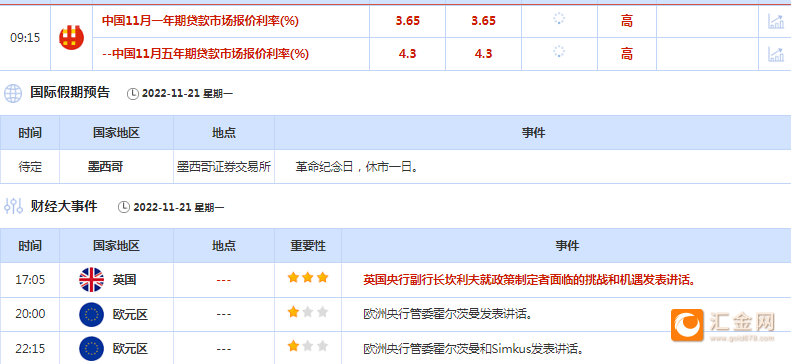Image resolution: width=791 pixels, height=364 pixels.
Task: Click the 3.65 previous value of one-year rate
Action: (408, 21)
